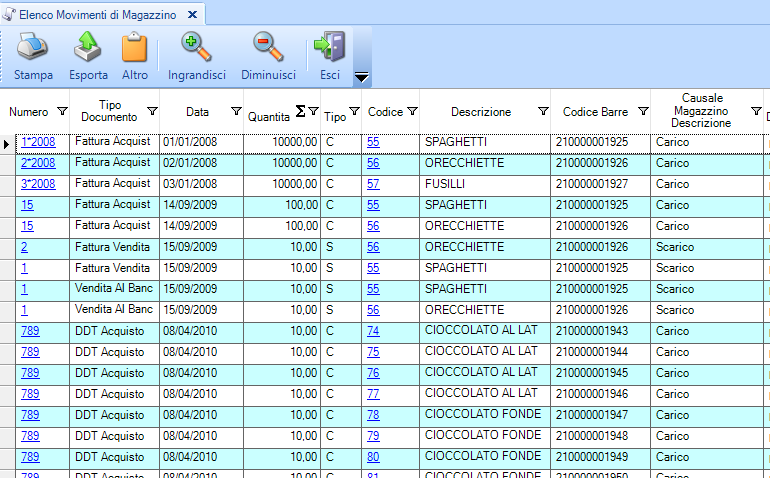Select the first row's selector arrow
Viewport: 770px width, 478px height.
pyautogui.click(x=7, y=144)
